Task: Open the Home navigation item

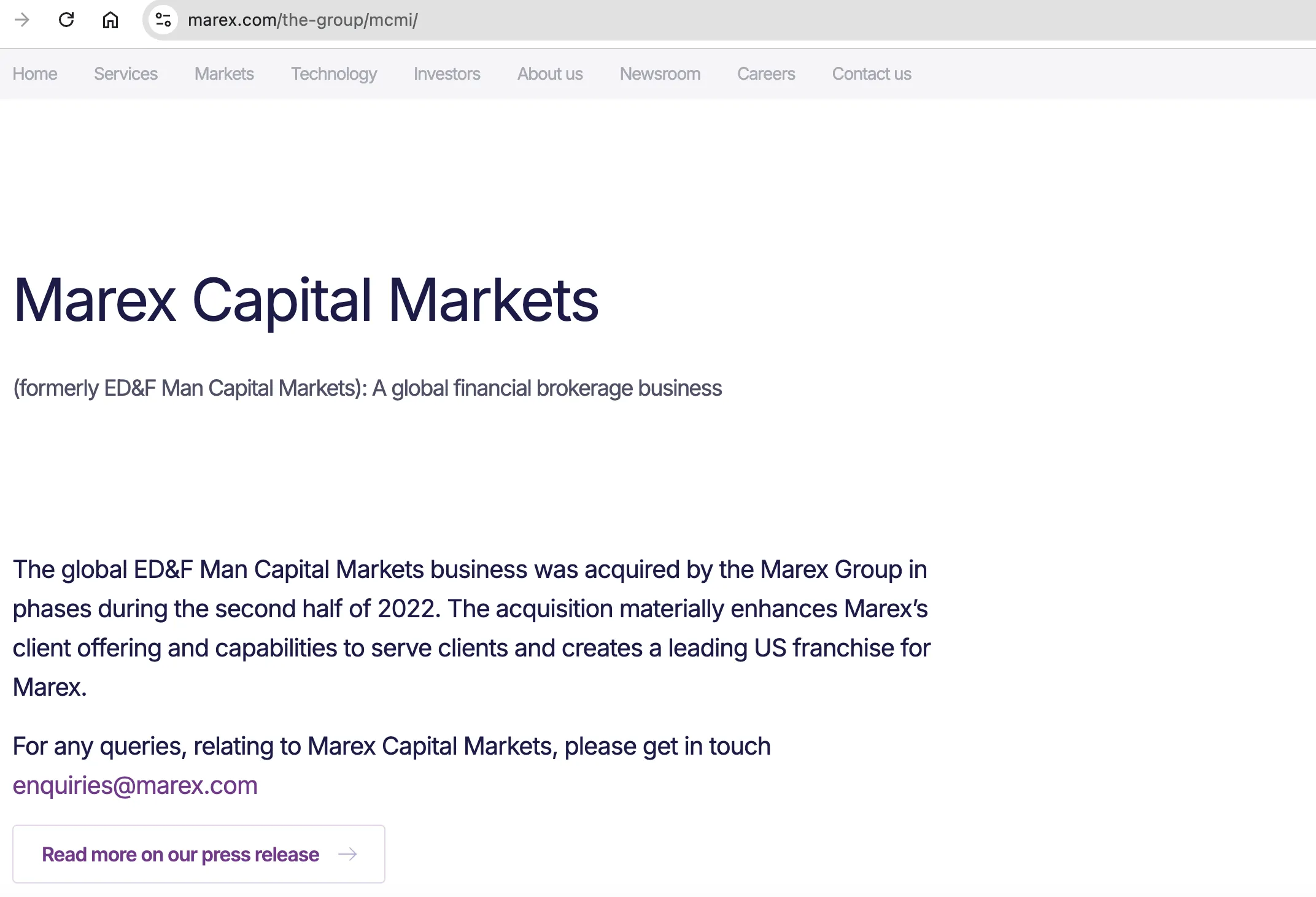Action: tap(35, 74)
